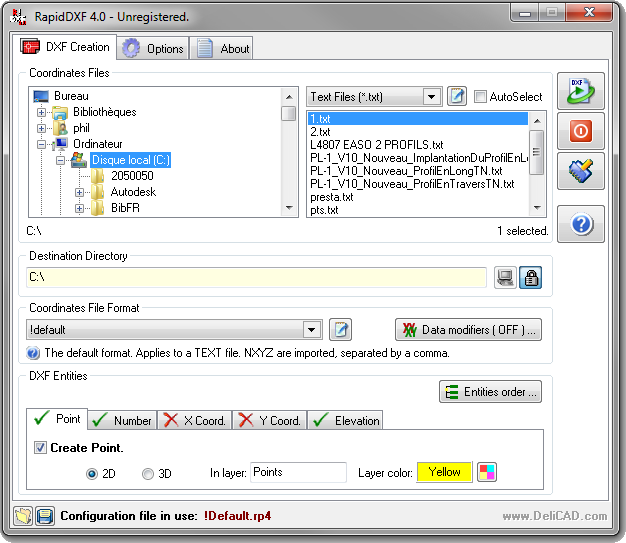
Task: Click the In layer Points field
Action: (298, 472)
